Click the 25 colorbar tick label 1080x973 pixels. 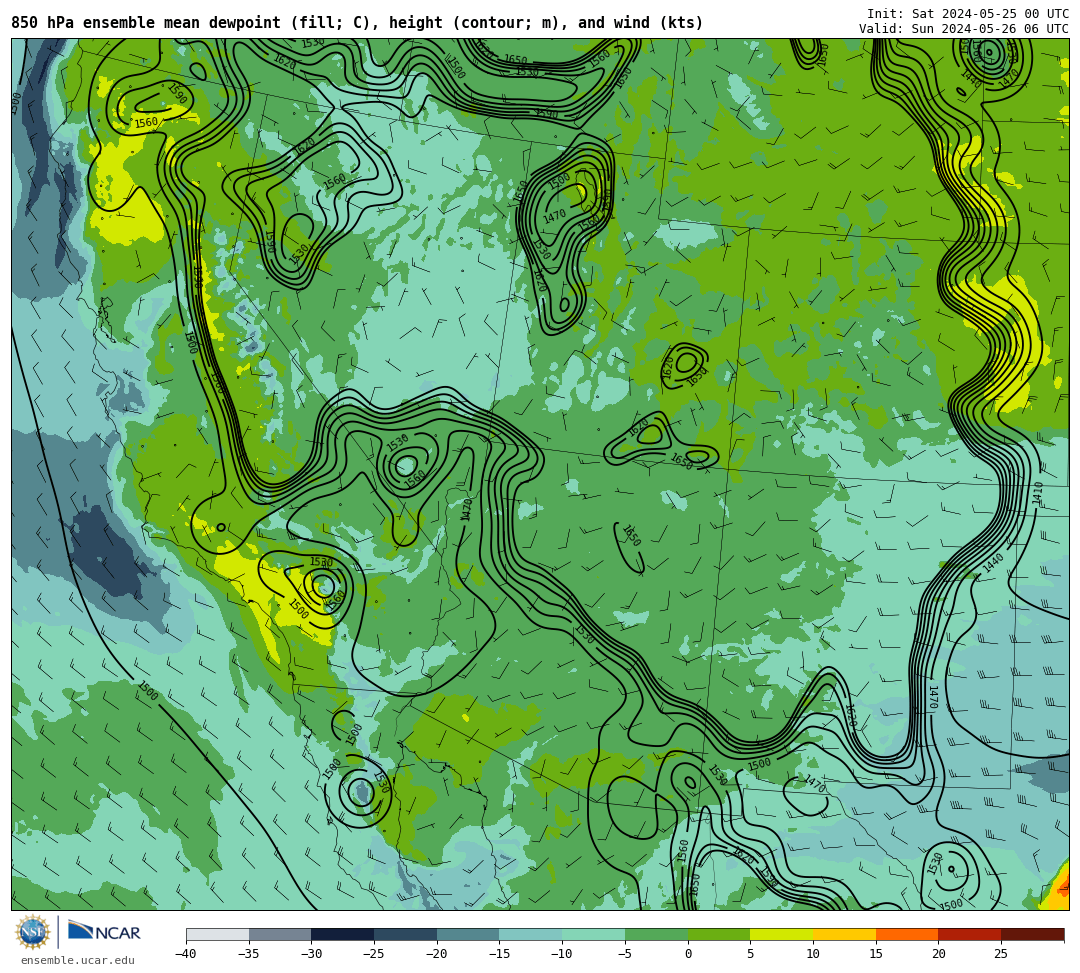(1001, 954)
